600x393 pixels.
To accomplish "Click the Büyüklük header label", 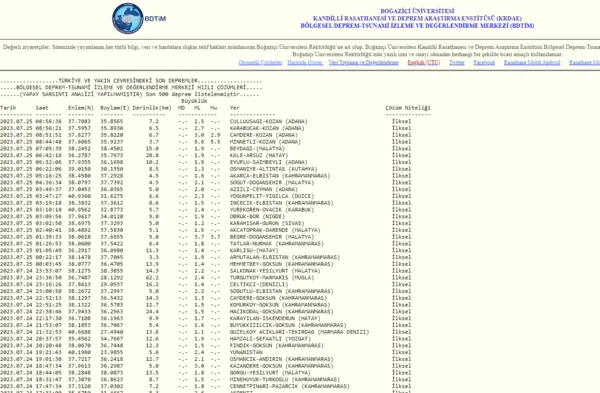I will [194, 101].
